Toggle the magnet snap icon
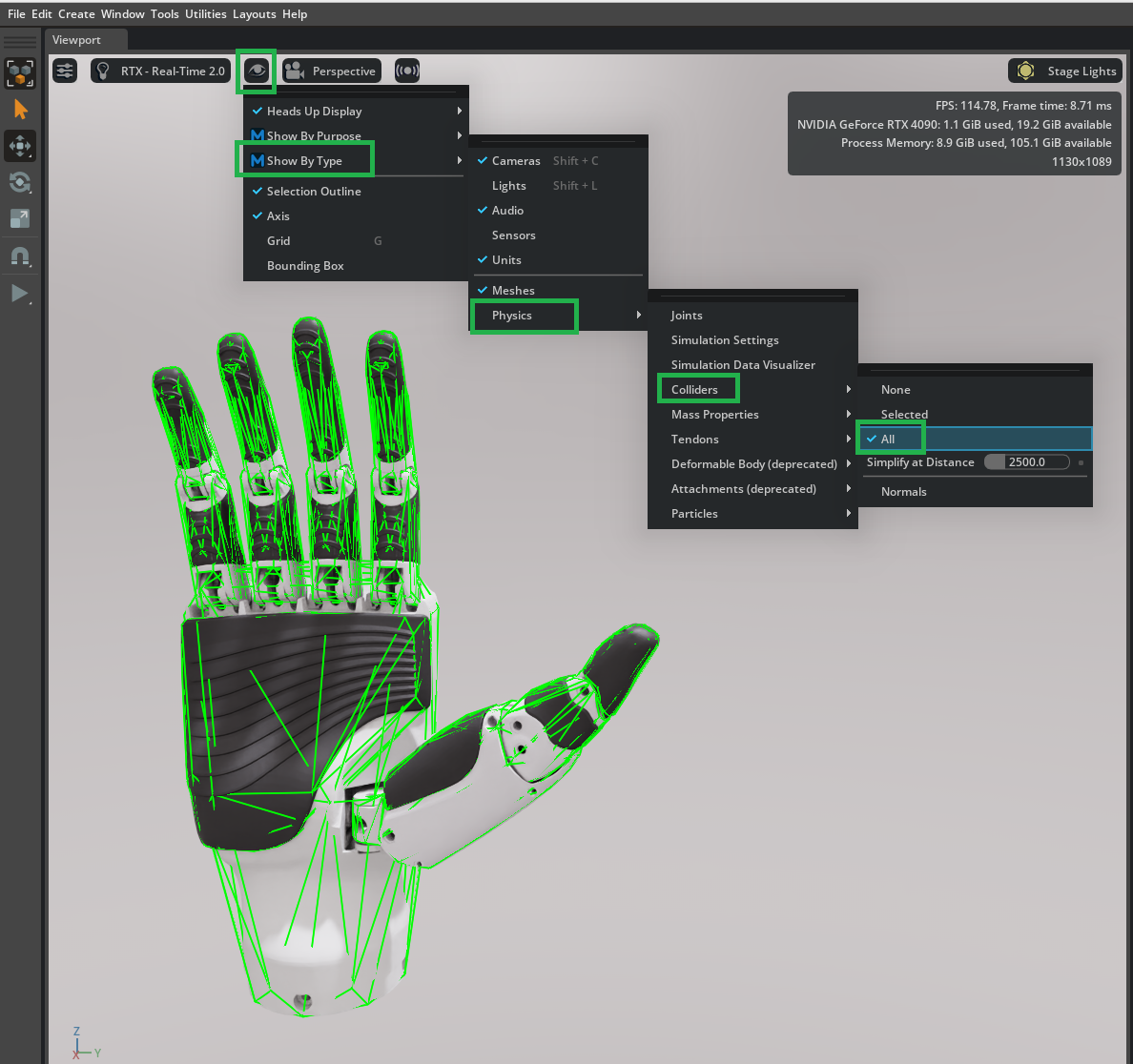This screenshot has height=1064, width=1133. pyautogui.click(x=20, y=256)
